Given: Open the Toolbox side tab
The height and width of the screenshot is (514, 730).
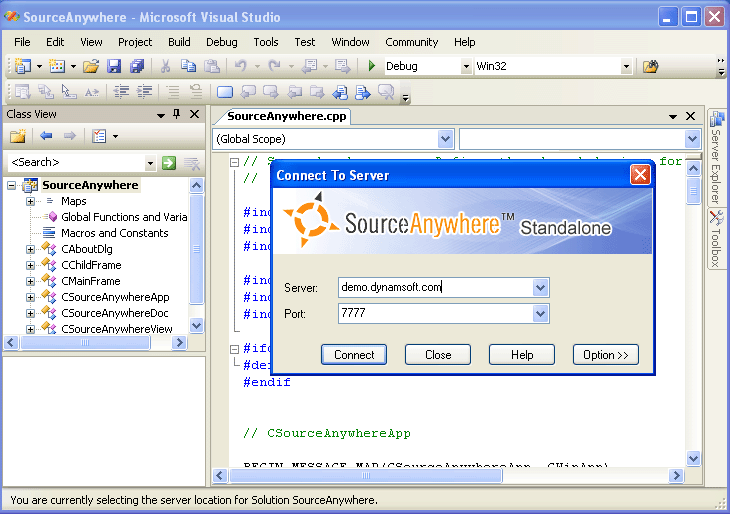Looking at the screenshot, I should (716, 239).
